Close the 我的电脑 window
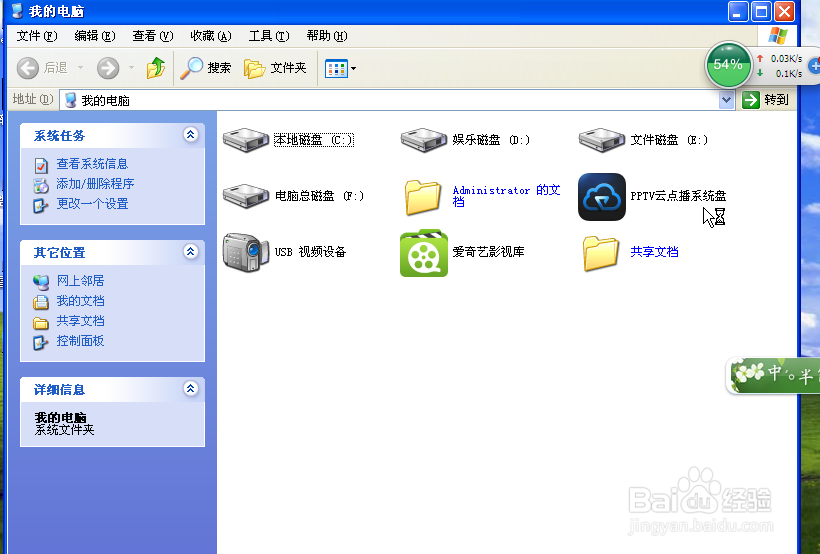Screen dimensions: 820x554 click(784, 12)
